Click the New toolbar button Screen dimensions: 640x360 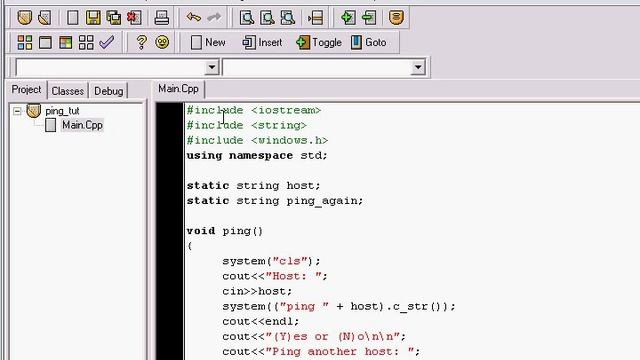208,42
